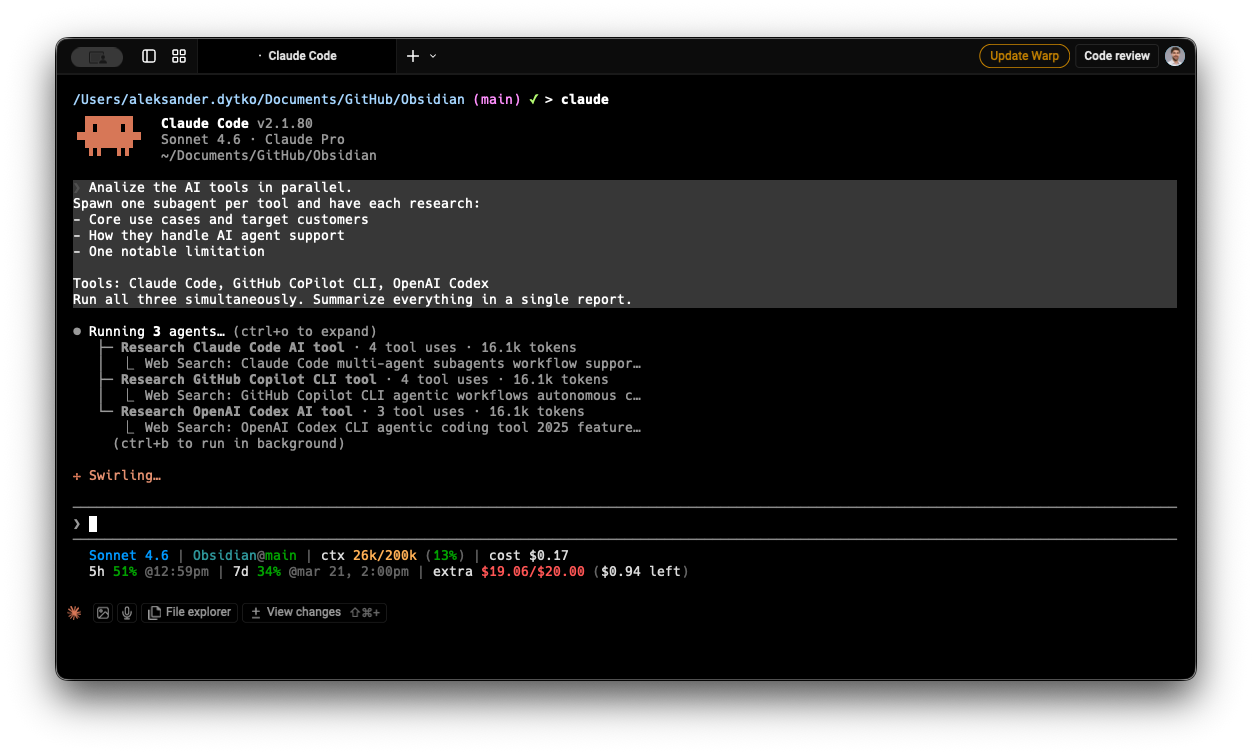
Task: Click the Claude prompt input line
Action: coord(625,524)
